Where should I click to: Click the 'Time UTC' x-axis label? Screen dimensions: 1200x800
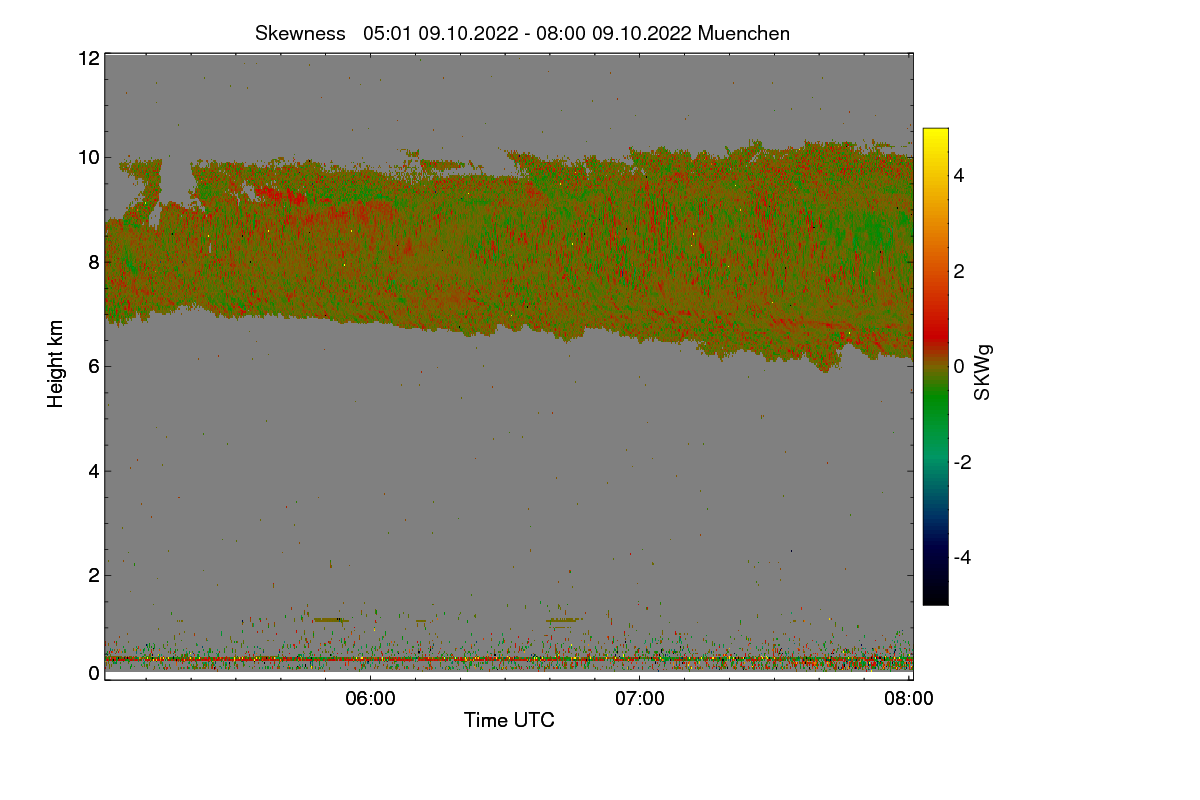tap(509, 720)
